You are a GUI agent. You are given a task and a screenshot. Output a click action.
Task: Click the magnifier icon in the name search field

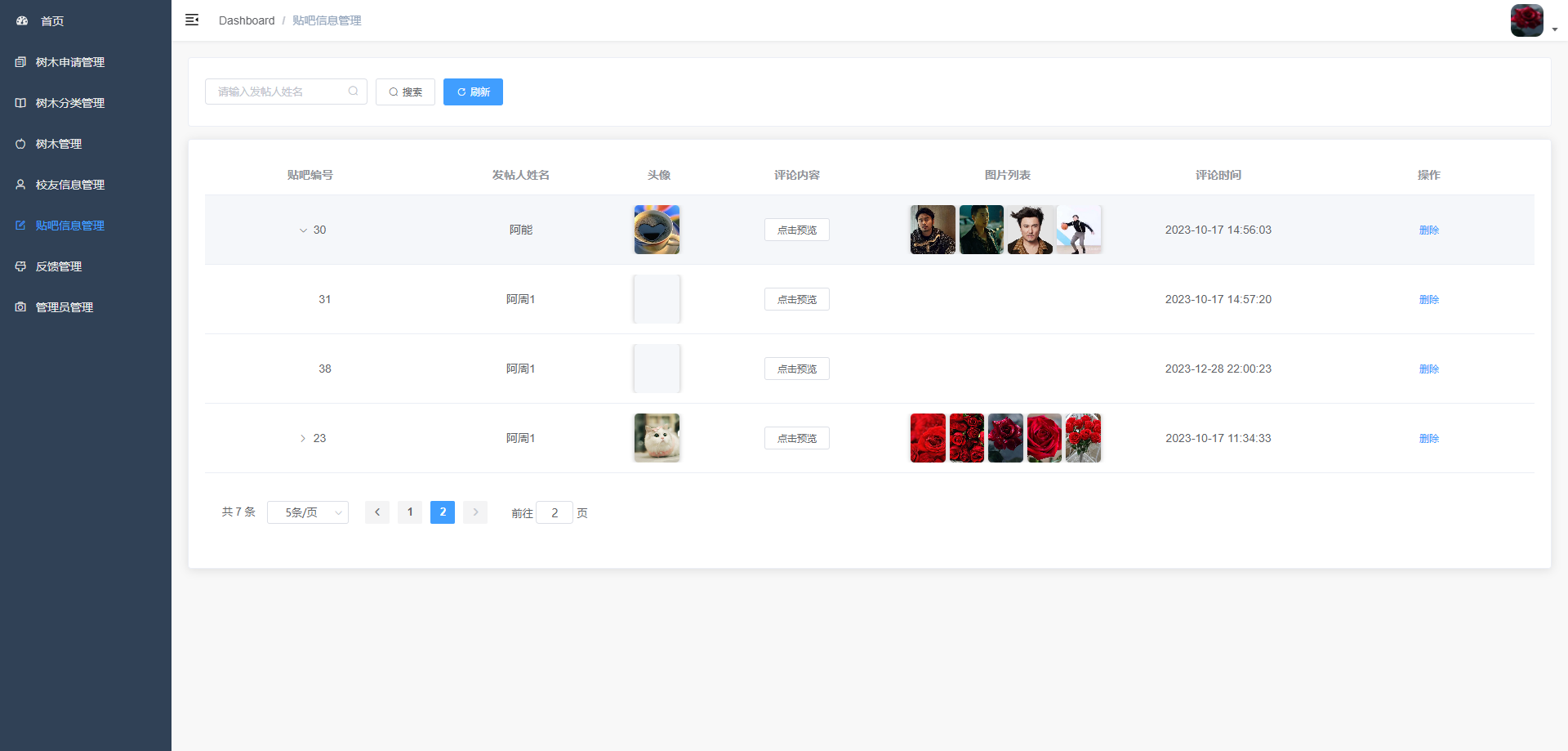tap(353, 92)
